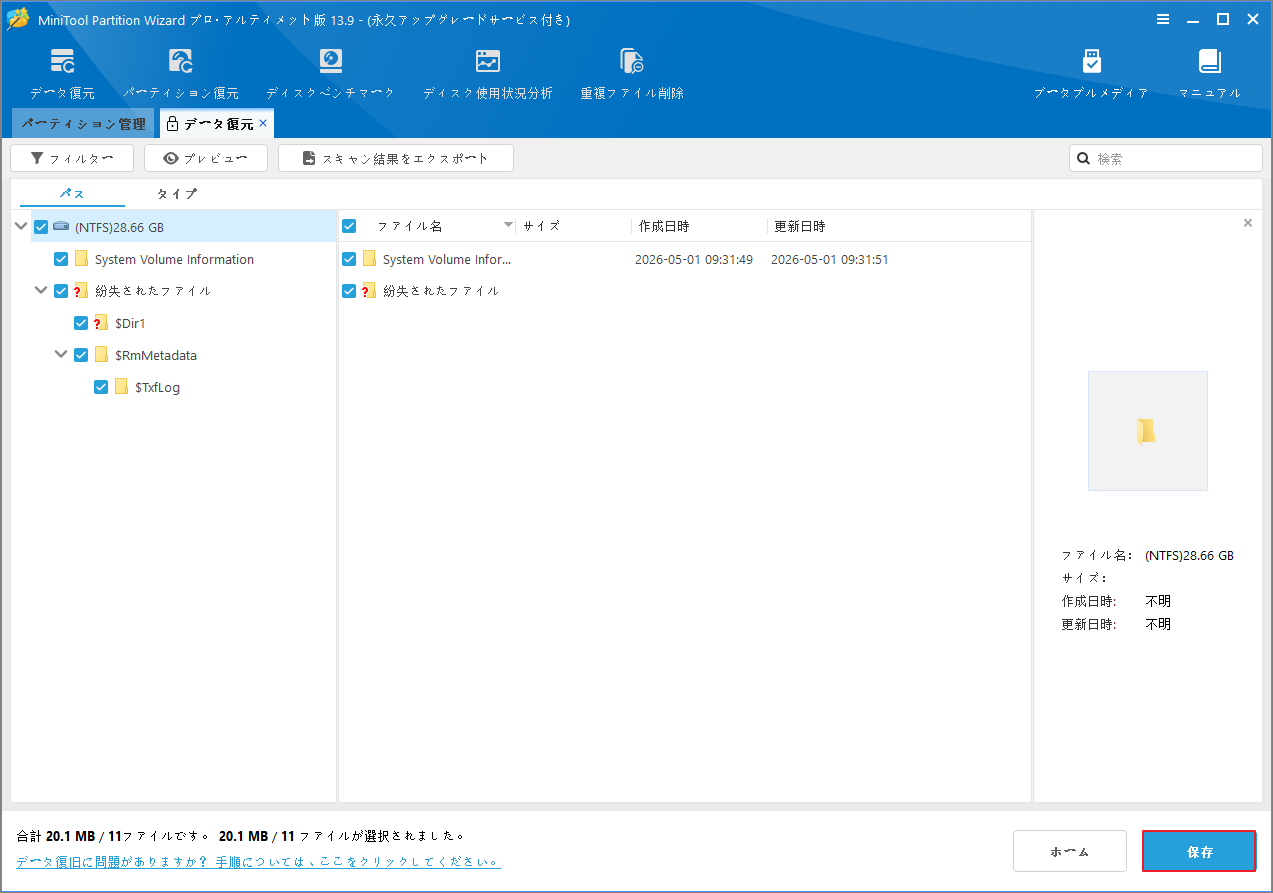
Task: Collapse the $RmMetadata tree node
Action: click(x=61, y=355)
